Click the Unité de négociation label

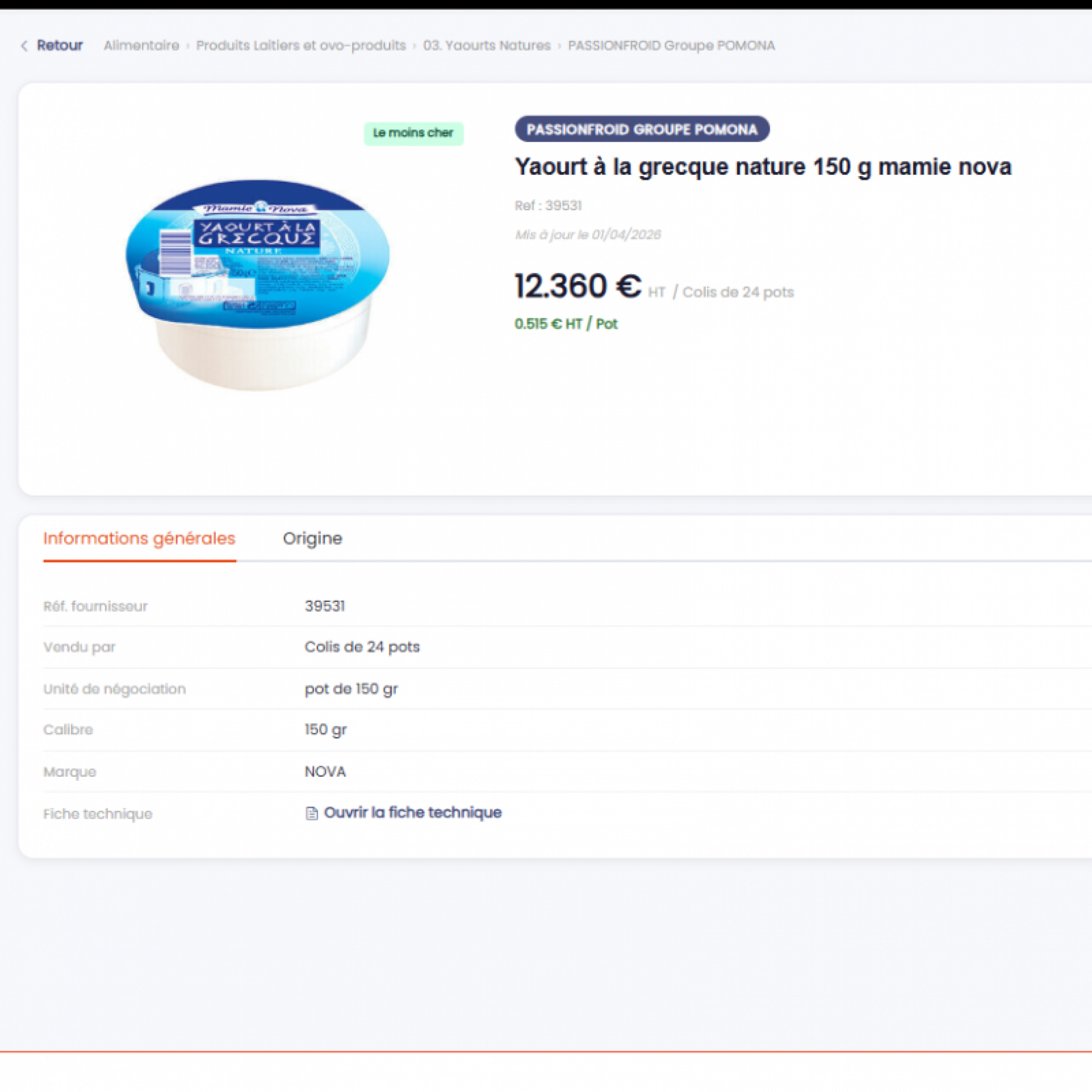[x=115, y=688]
